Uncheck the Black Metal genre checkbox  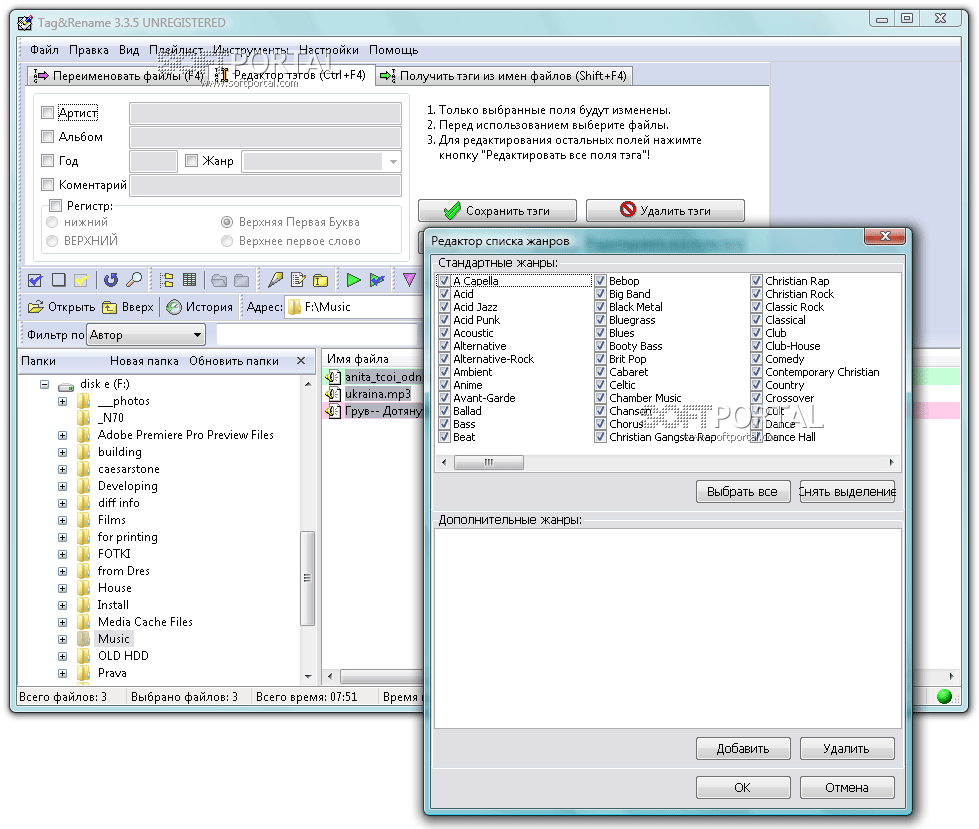(x=601, y=307)
